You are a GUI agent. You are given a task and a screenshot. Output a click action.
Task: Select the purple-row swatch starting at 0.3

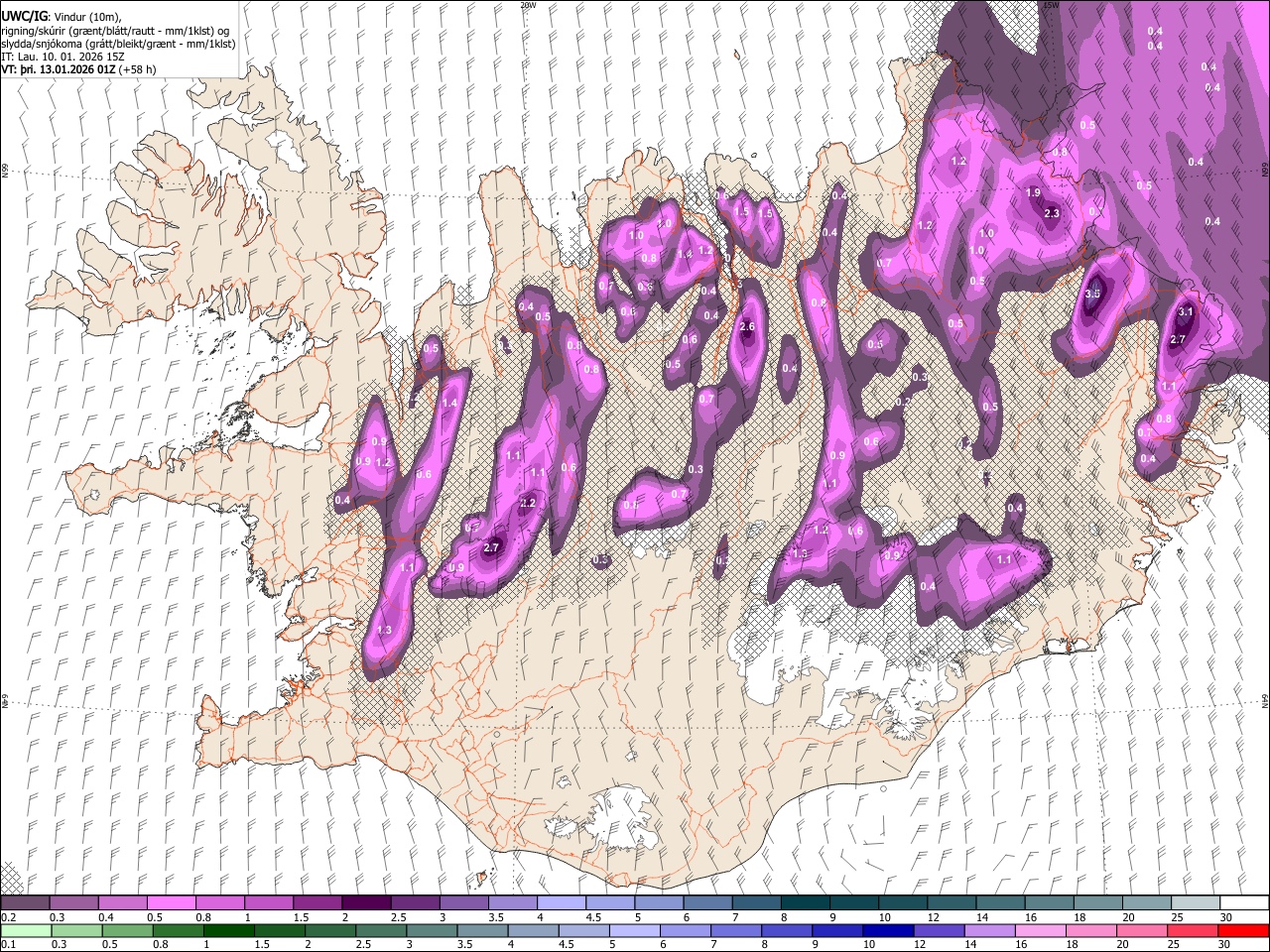(74, 903)
